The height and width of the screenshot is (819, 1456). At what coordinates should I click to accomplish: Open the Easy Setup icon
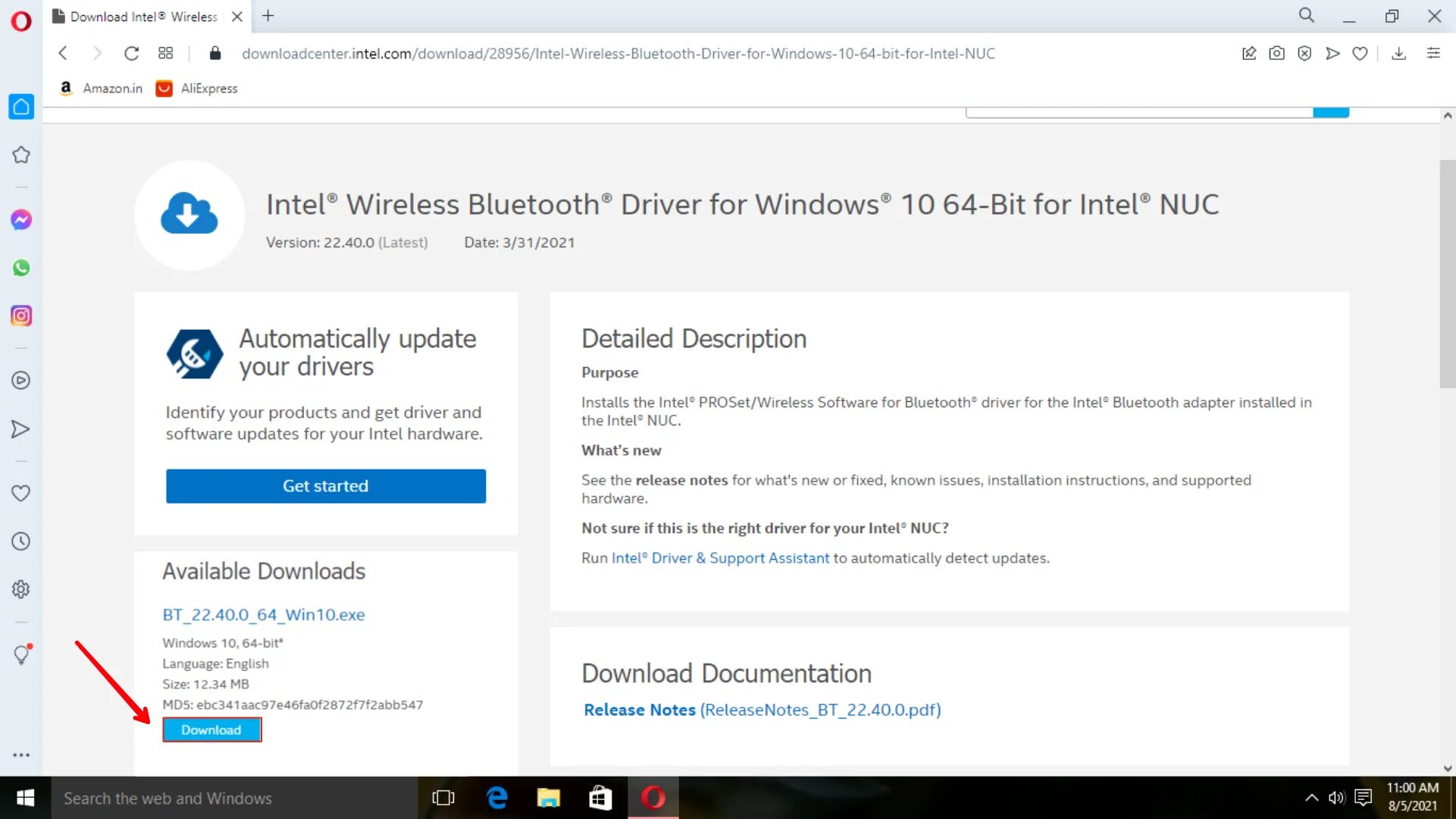coord(1433,53)
